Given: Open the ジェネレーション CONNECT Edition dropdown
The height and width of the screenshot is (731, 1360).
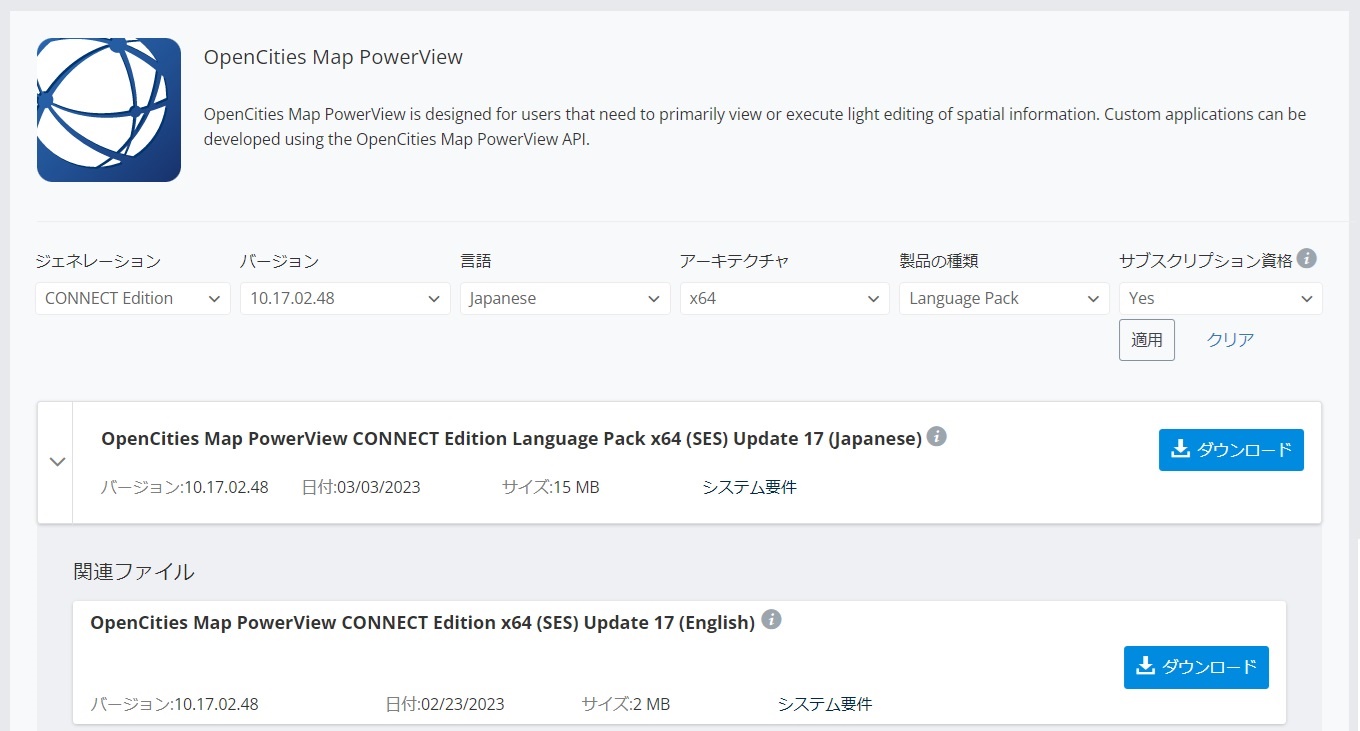Looking at the screenshot, I should [x=133, y=298].
